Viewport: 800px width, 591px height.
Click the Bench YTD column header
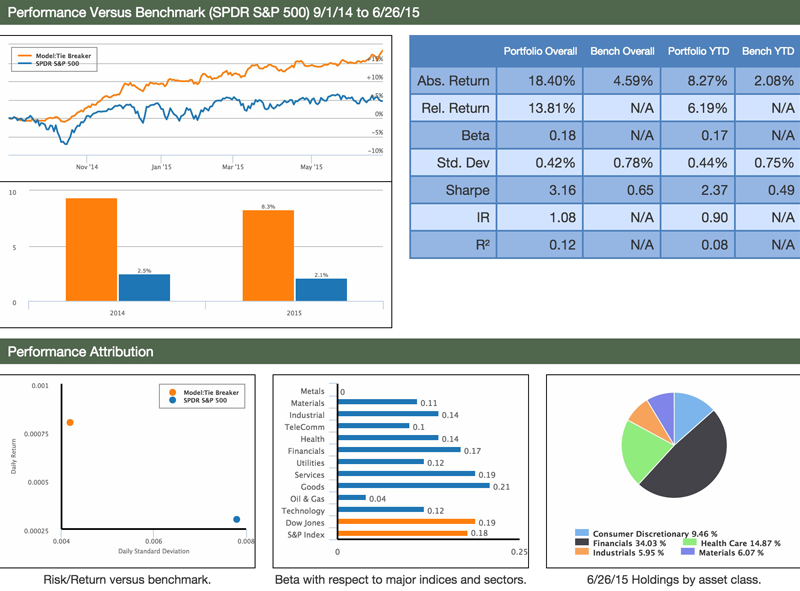[767, 51]
